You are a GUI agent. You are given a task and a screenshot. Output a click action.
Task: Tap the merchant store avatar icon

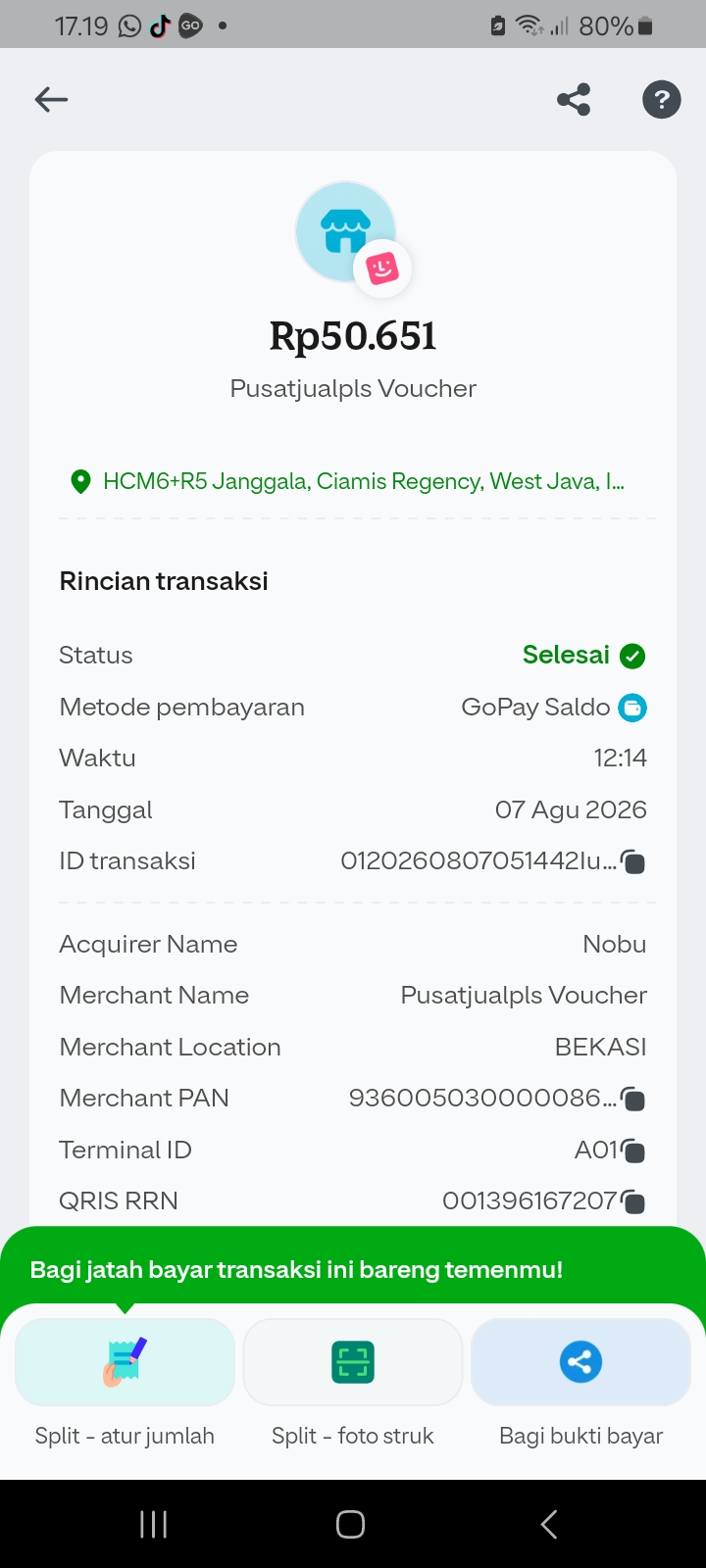coord(346,232)
